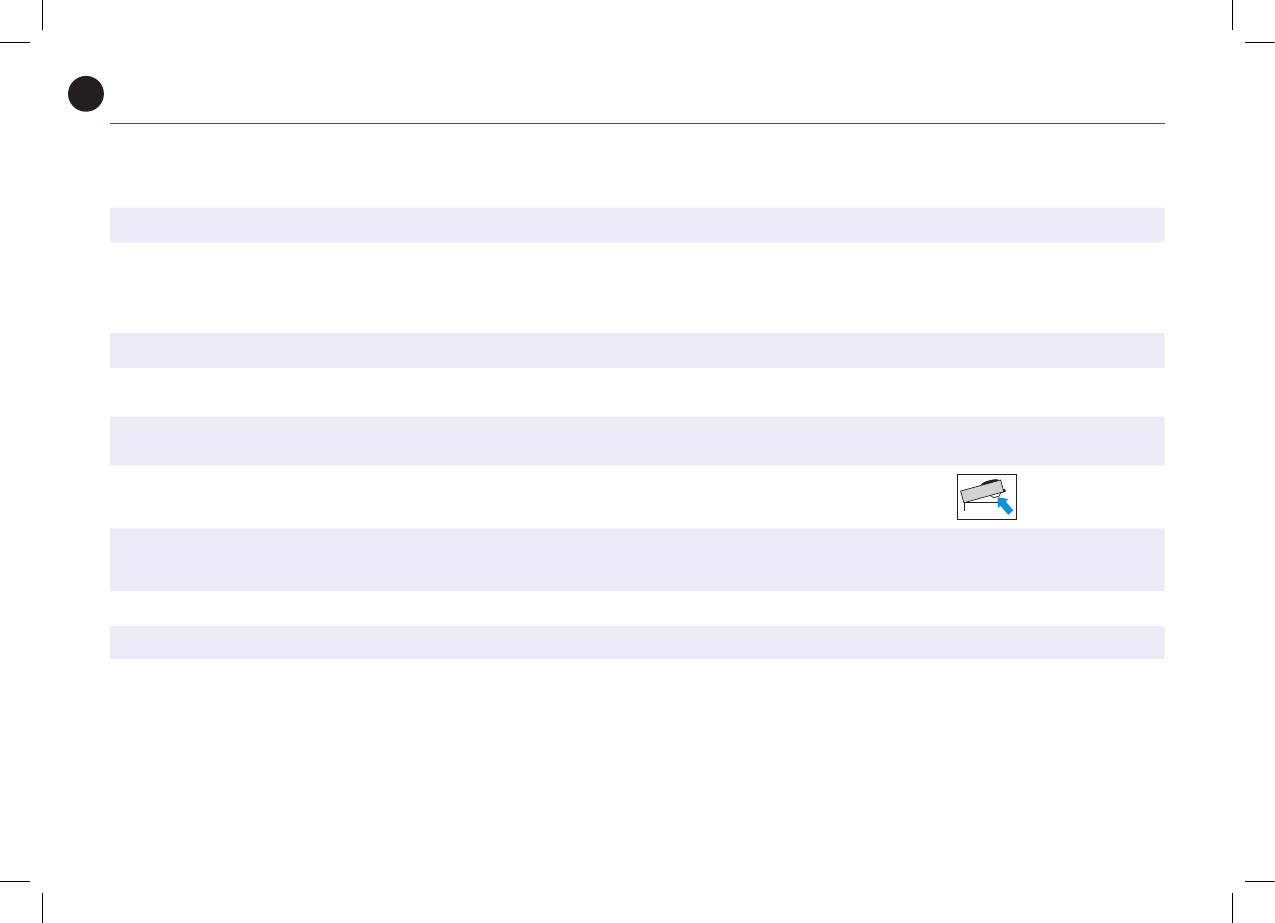Click the blank header area above the first shaded row

(637, 166)
